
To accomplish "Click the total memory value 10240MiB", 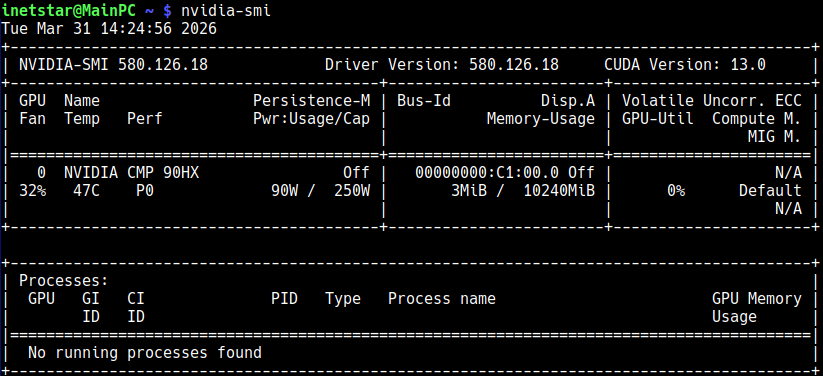I will (x=559, y=191).
